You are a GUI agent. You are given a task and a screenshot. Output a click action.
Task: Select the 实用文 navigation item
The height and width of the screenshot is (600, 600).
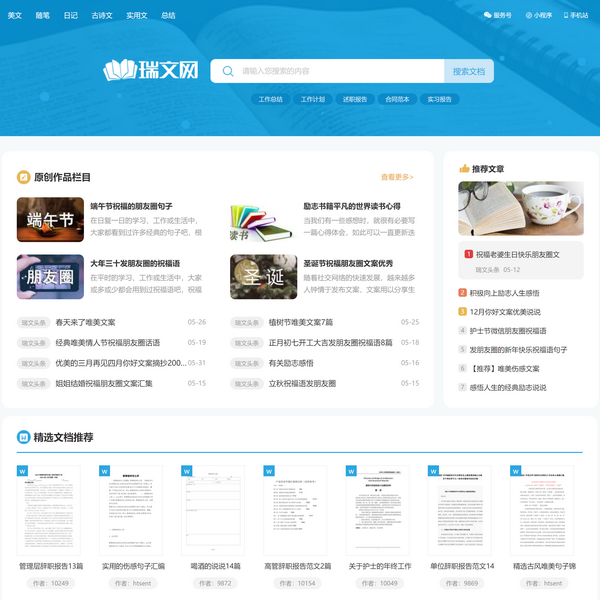point(136,15)
